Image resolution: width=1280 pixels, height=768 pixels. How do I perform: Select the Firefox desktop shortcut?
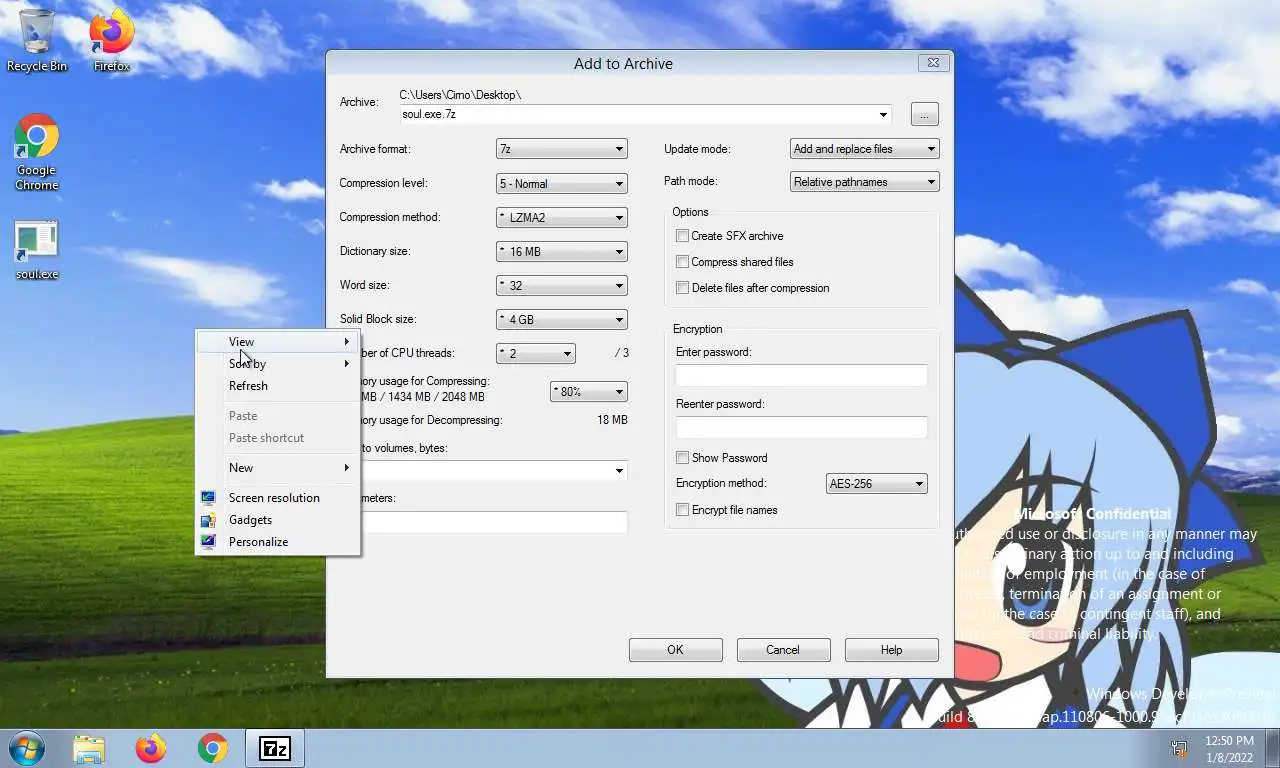click(x=112, y=41)
